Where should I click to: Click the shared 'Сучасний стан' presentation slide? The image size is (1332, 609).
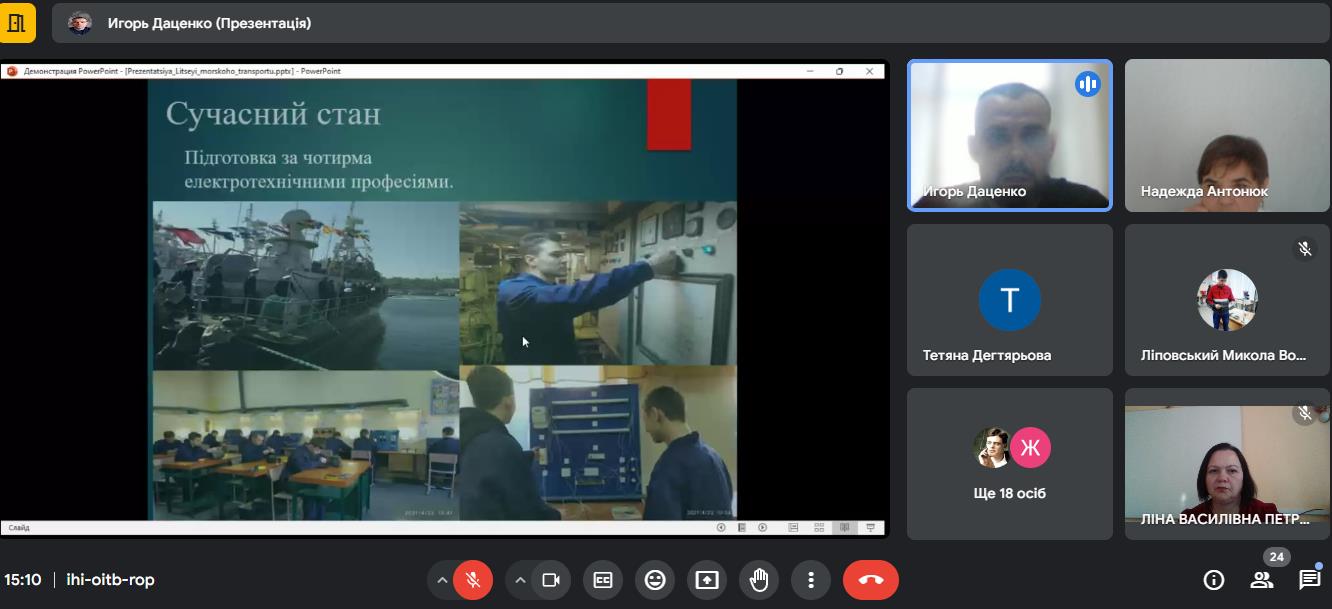pos(443,300)
